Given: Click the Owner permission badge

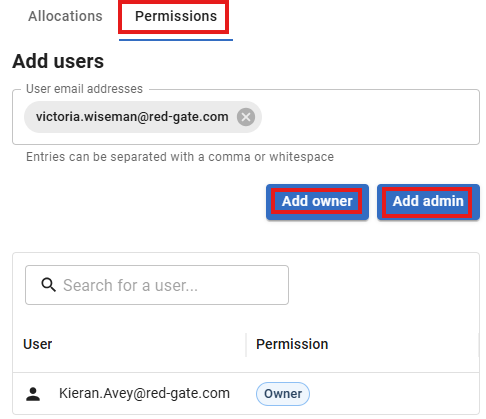Looking at the screenshot, I should (283, 394).
